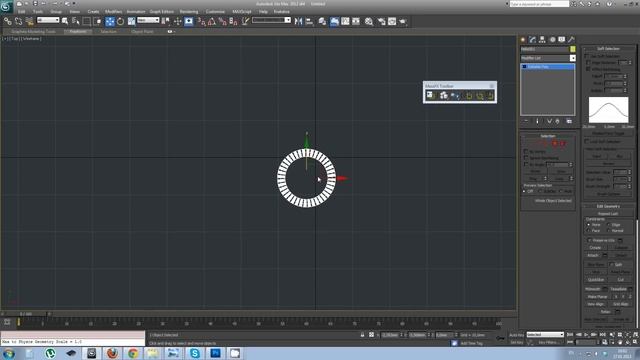This screenshot has height=360, width=640.
Task: Choose the Rectangular Selection Region icon
Action: pyautogui.click(x=87, y=21)
